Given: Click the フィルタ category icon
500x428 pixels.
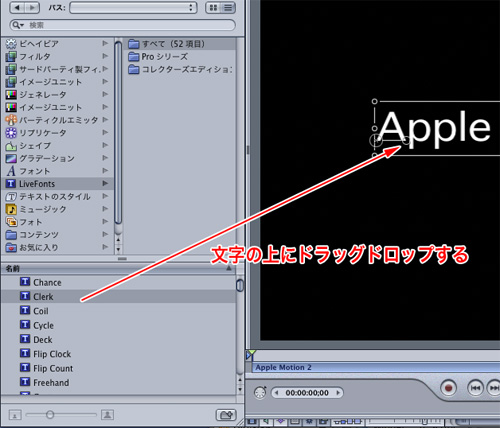Looking at the screenshot, I should [11, 56].
